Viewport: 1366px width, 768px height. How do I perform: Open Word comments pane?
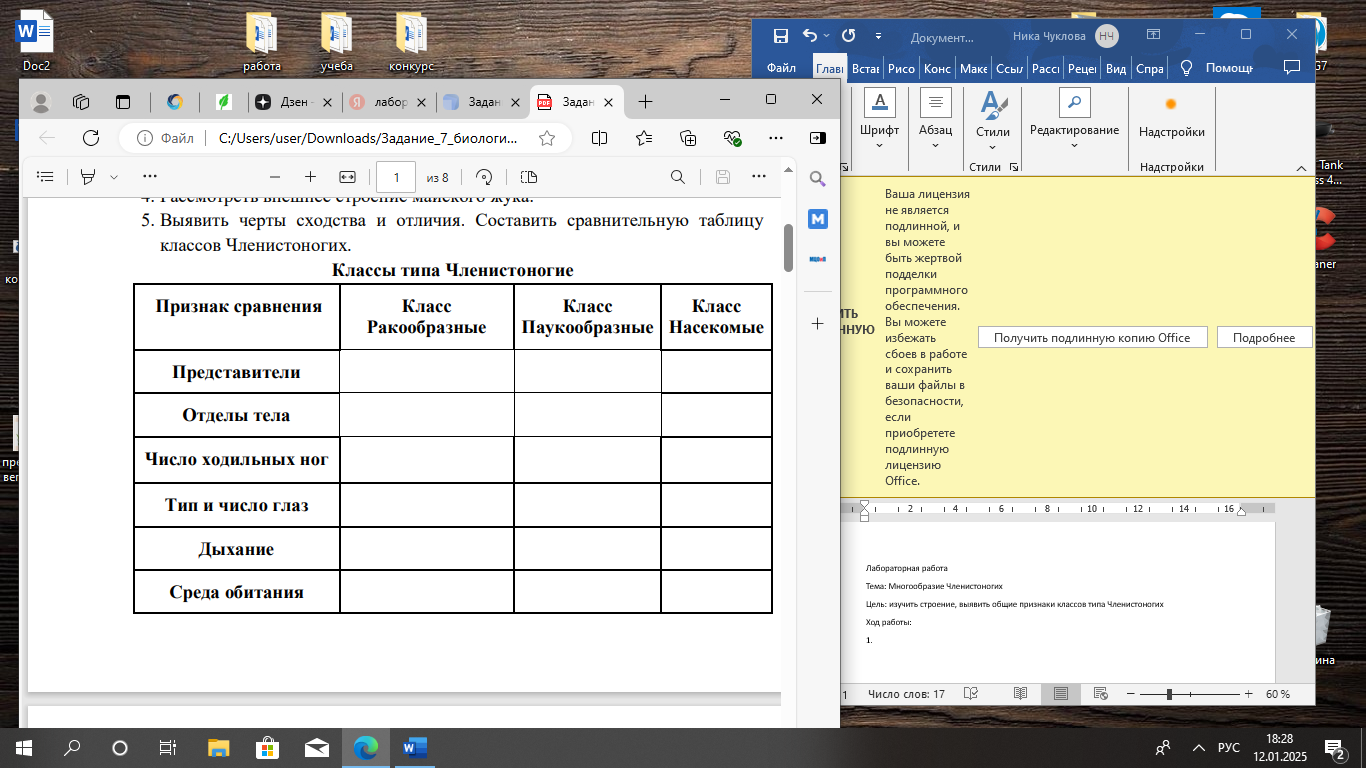point(1292,68)
